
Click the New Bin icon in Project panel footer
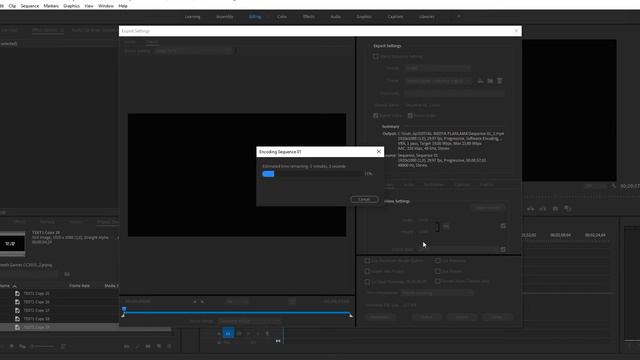coord(148,346)
